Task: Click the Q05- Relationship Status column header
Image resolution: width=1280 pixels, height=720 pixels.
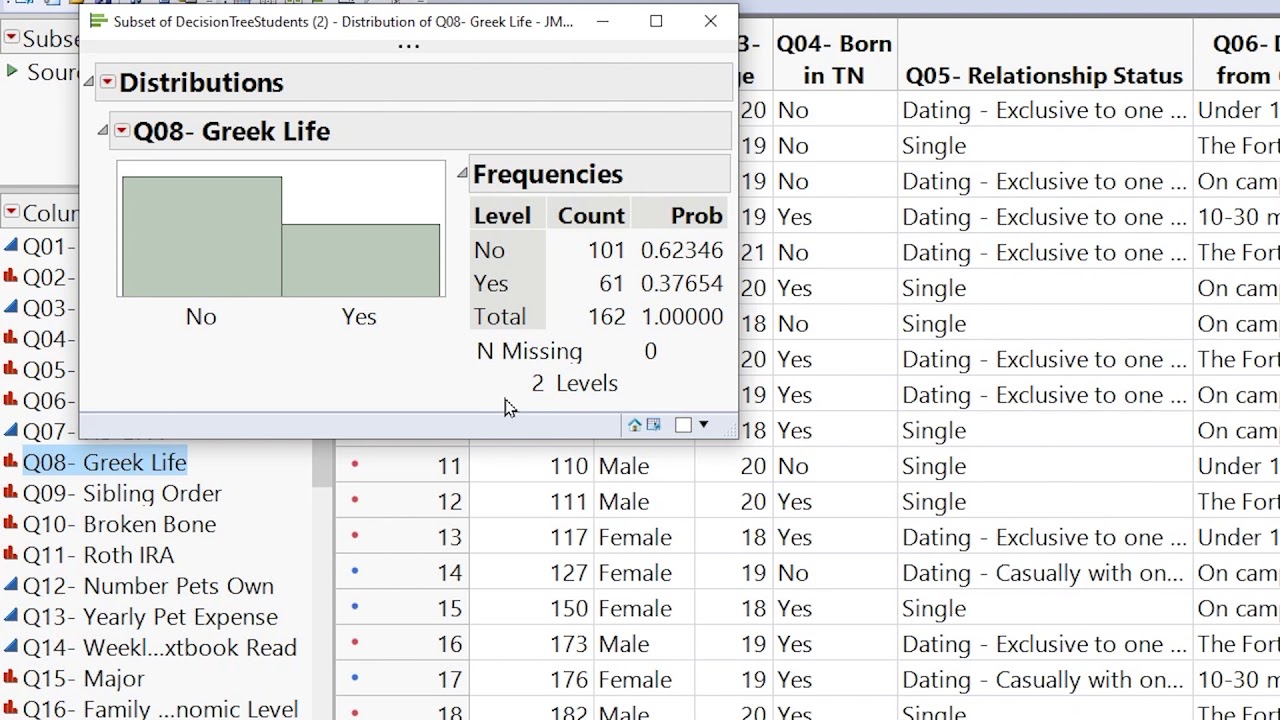Action: pyautogui.click(x=1043, y=75)
